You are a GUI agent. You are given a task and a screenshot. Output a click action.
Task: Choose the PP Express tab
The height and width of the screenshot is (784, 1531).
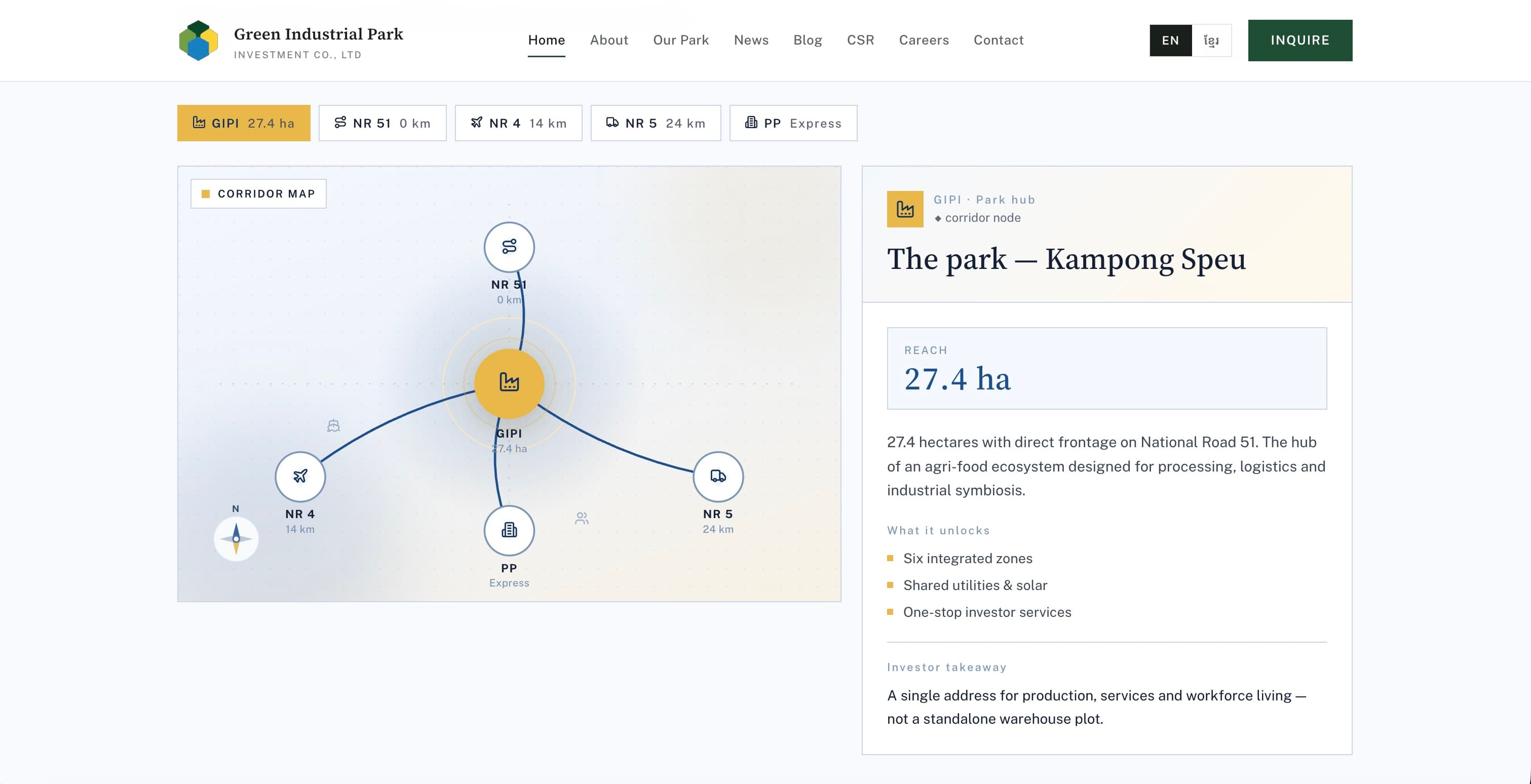[x=793, y=123]
